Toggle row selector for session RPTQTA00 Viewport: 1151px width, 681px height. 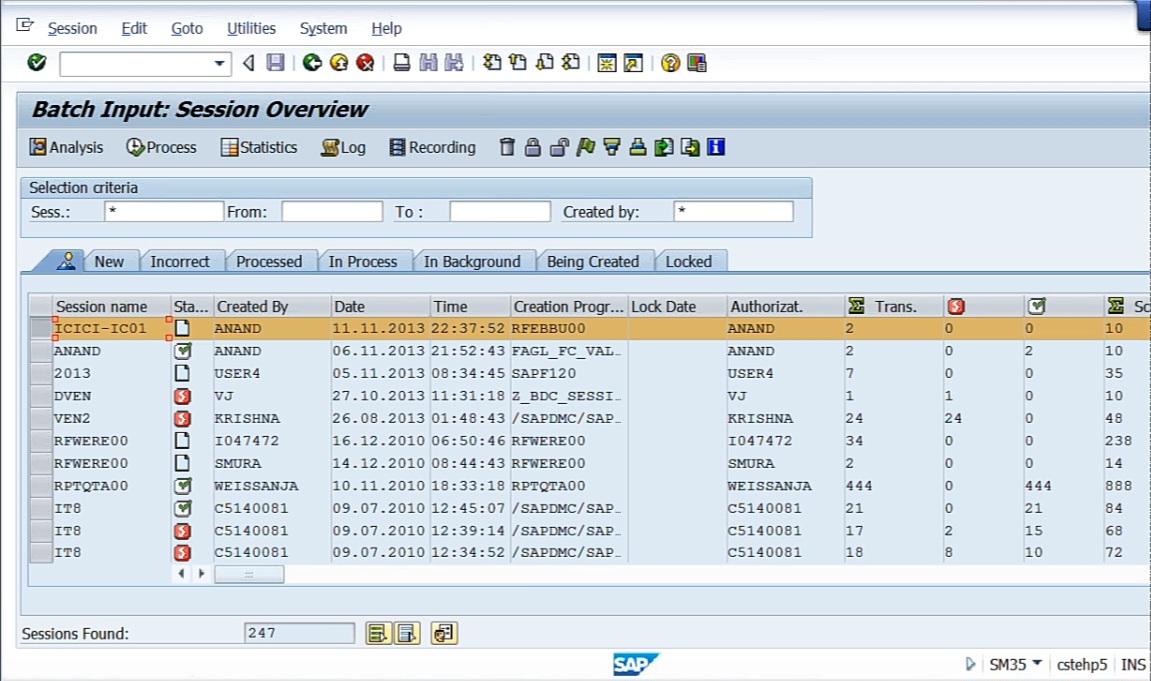click(x=41, y=486)
